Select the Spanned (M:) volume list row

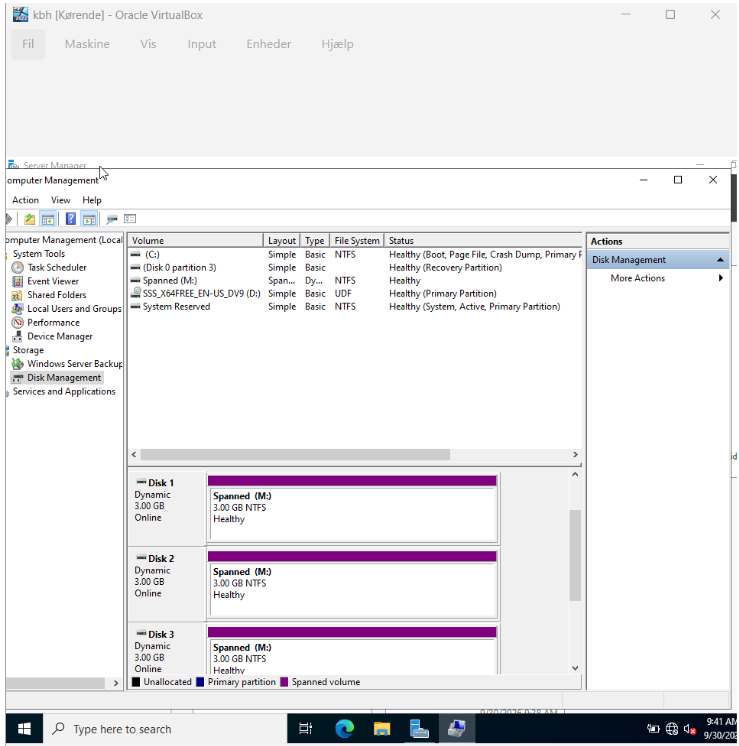pos(355,281)
